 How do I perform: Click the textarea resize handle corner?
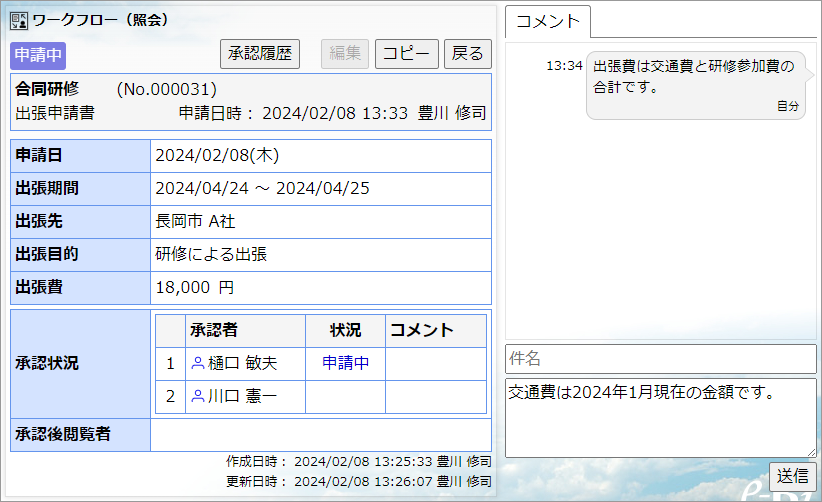pyautogui.click(x=812, y=453)
